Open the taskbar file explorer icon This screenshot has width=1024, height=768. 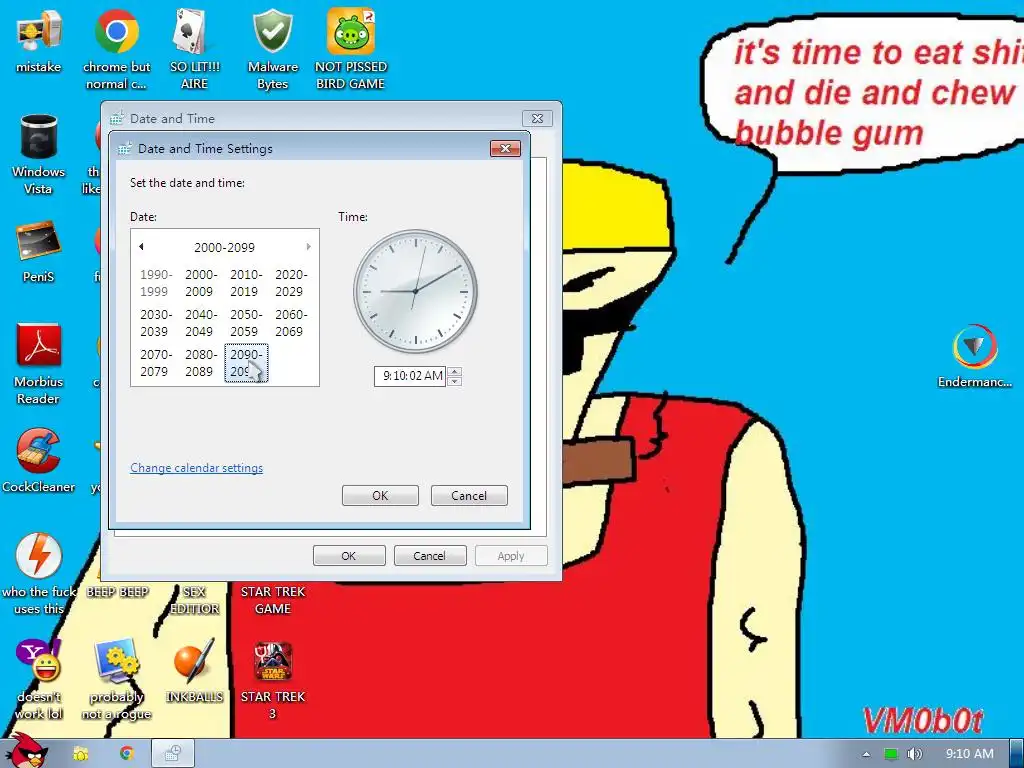coord(81,754)
